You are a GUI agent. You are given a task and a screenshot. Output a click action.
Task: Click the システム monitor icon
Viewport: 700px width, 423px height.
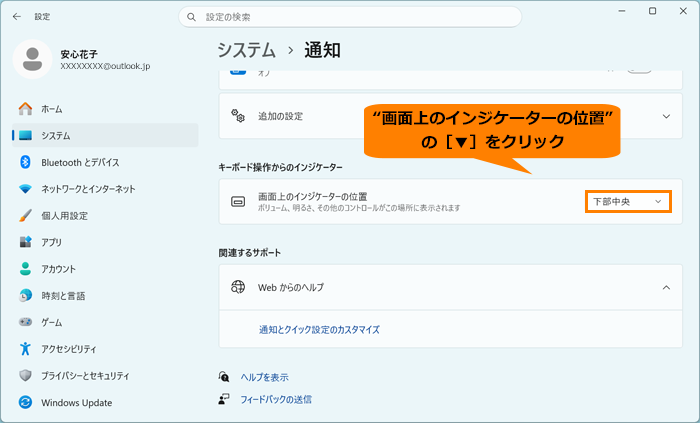(25, 135)
